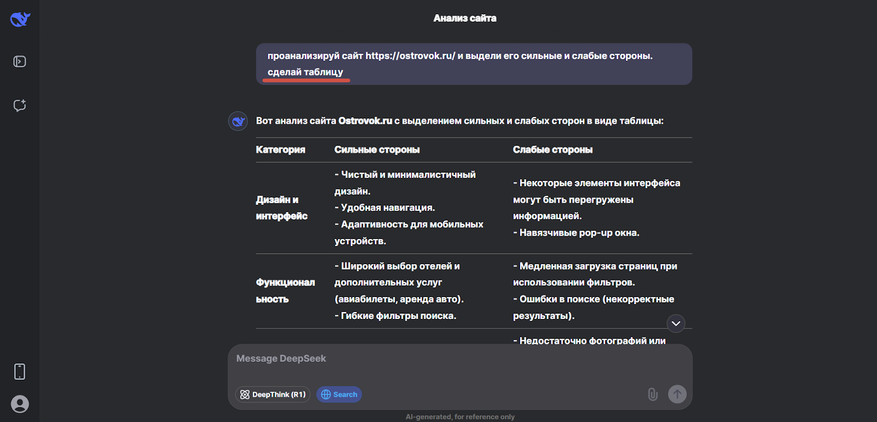Click the chat title "Анализ сайта"
Viewport: 877px width, 422px height.
pos(465,18)
